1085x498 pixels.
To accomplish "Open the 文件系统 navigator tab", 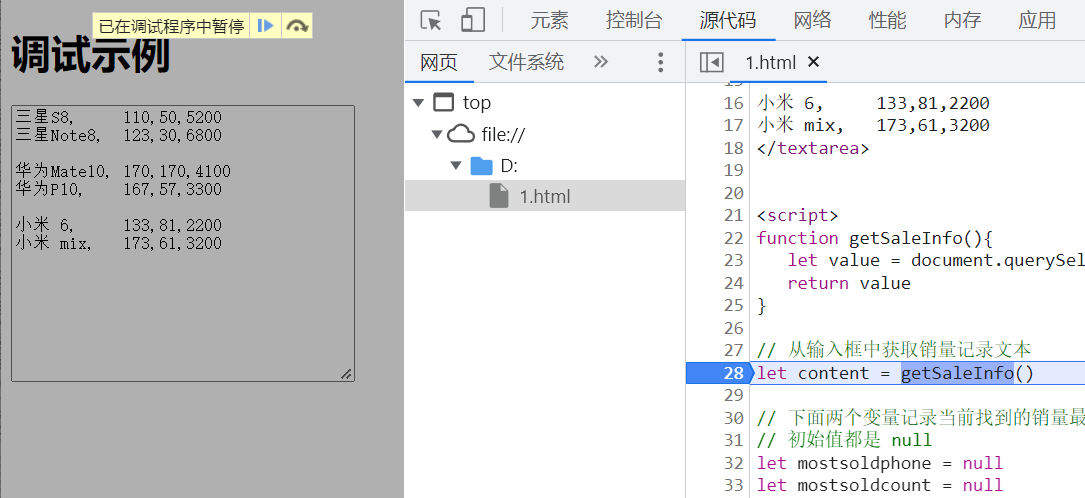I will pyautogui.click(x=527, y=62).
